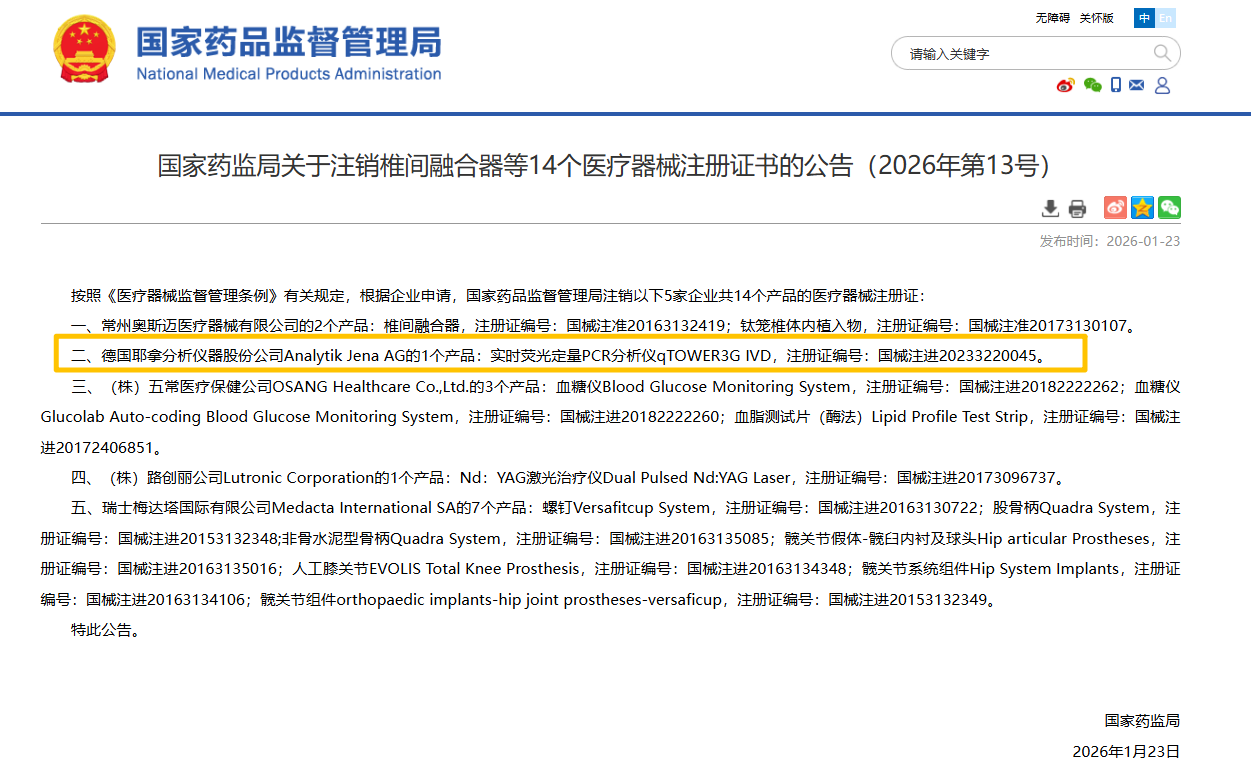
Task: Click the highlighted Analytik Jena AG paragraph
Action: (569, 355)
